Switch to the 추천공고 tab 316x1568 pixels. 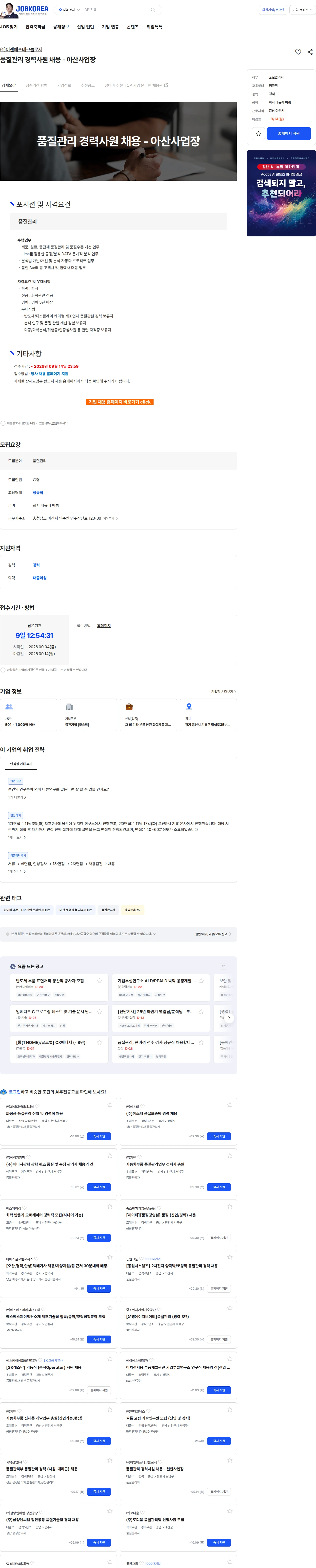pyautogui.click(x=88, y=85)
